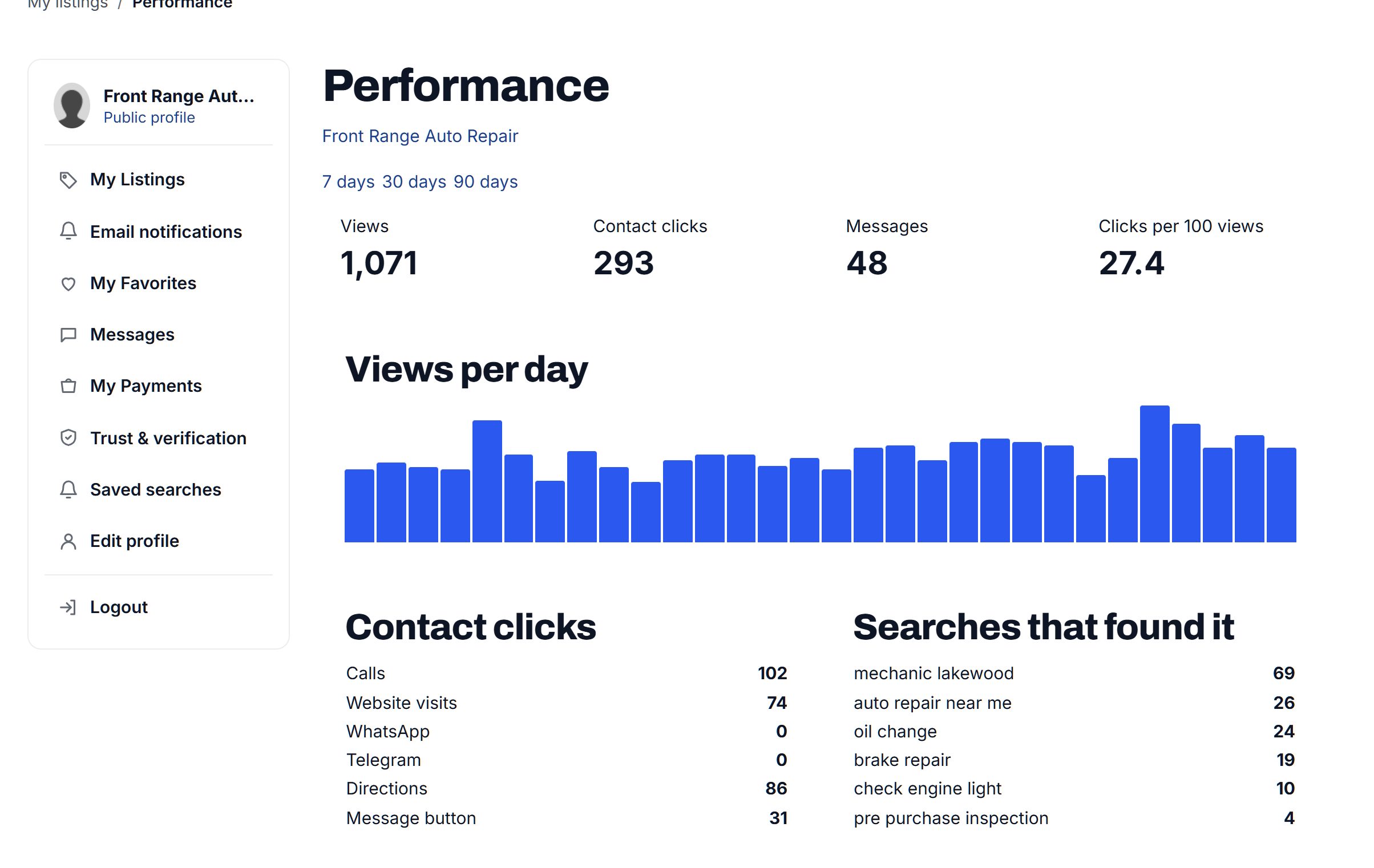
Task: Open the Messages sidebar item
Action: (132, 335)
